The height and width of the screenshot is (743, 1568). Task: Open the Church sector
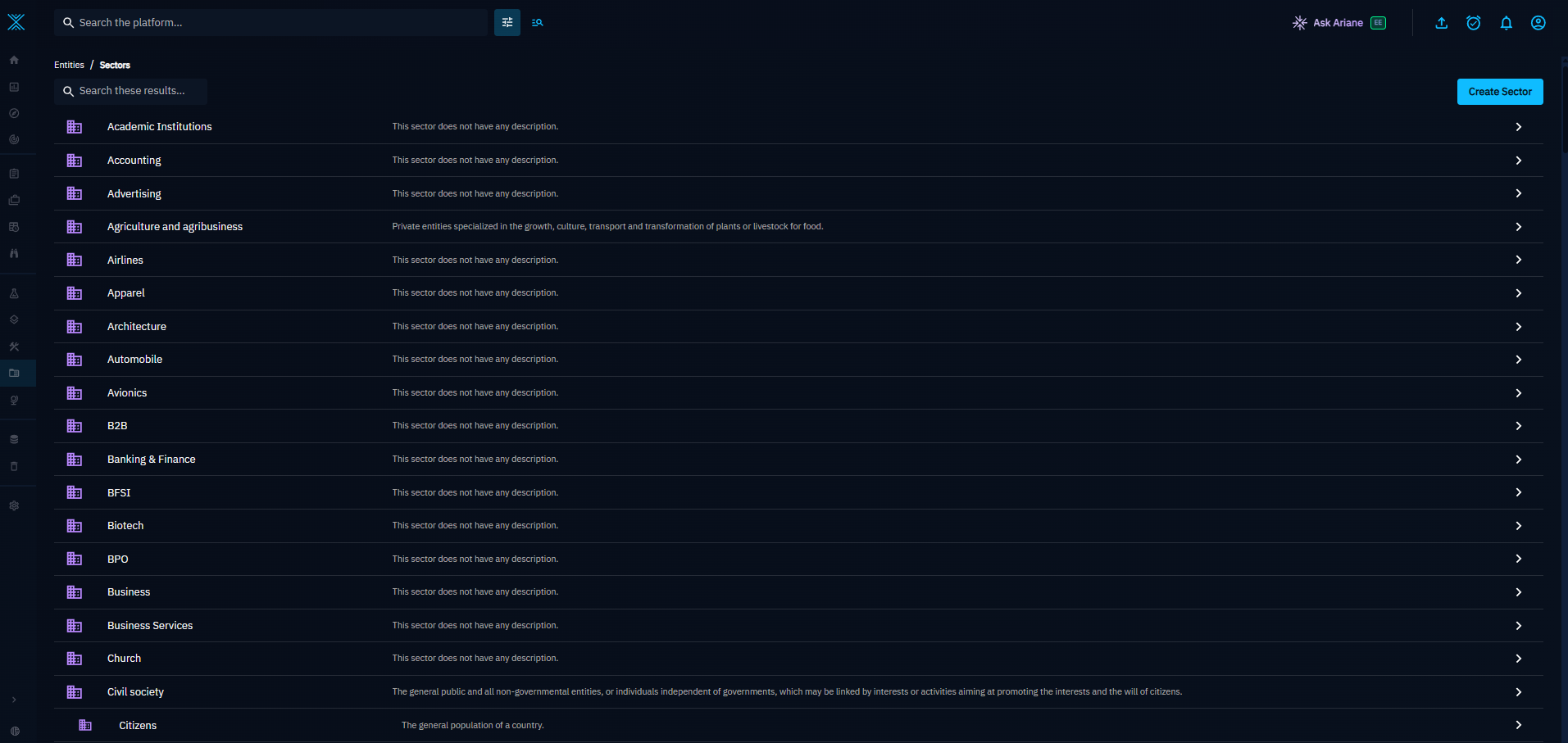[x=798, y=659]
